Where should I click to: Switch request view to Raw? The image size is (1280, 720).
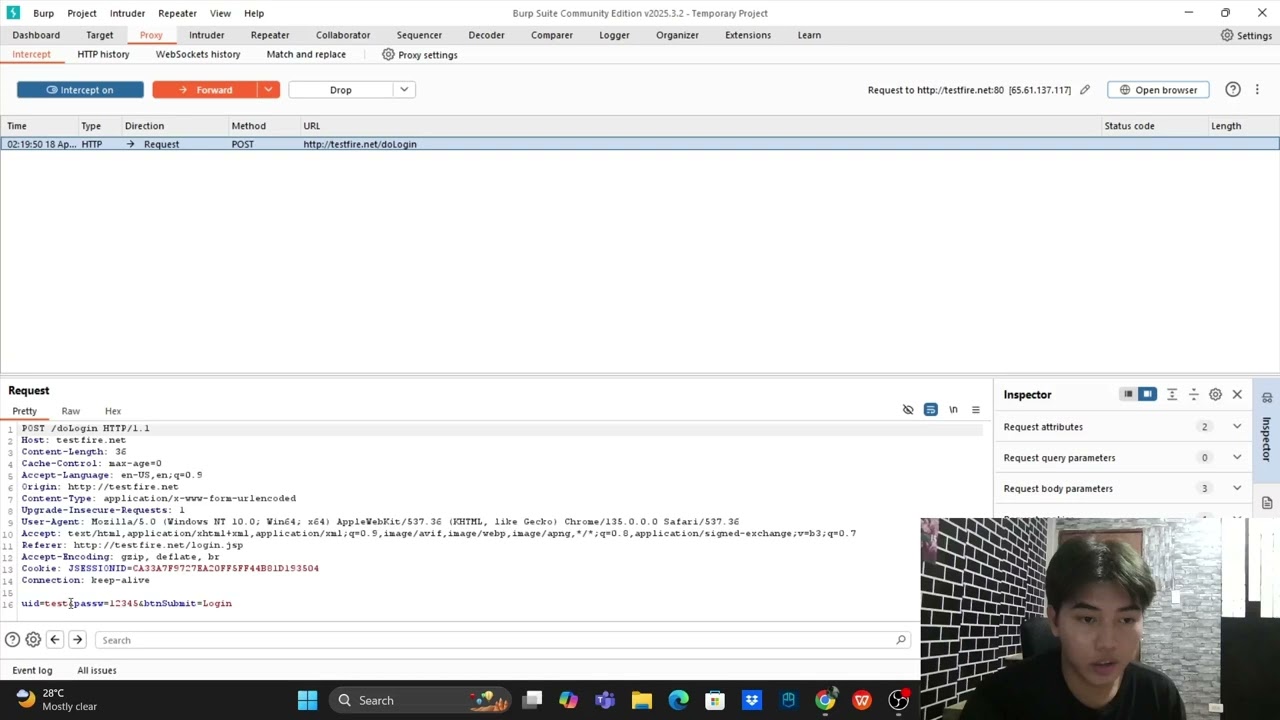[70, 411]
